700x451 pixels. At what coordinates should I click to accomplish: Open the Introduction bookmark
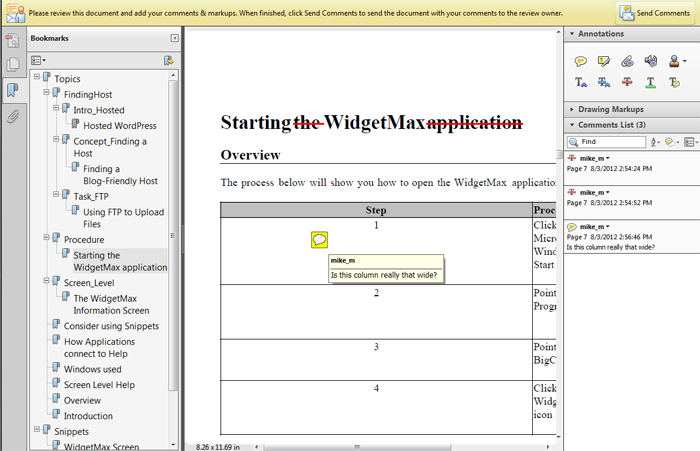pyautogui.click(x=88, y=416)
